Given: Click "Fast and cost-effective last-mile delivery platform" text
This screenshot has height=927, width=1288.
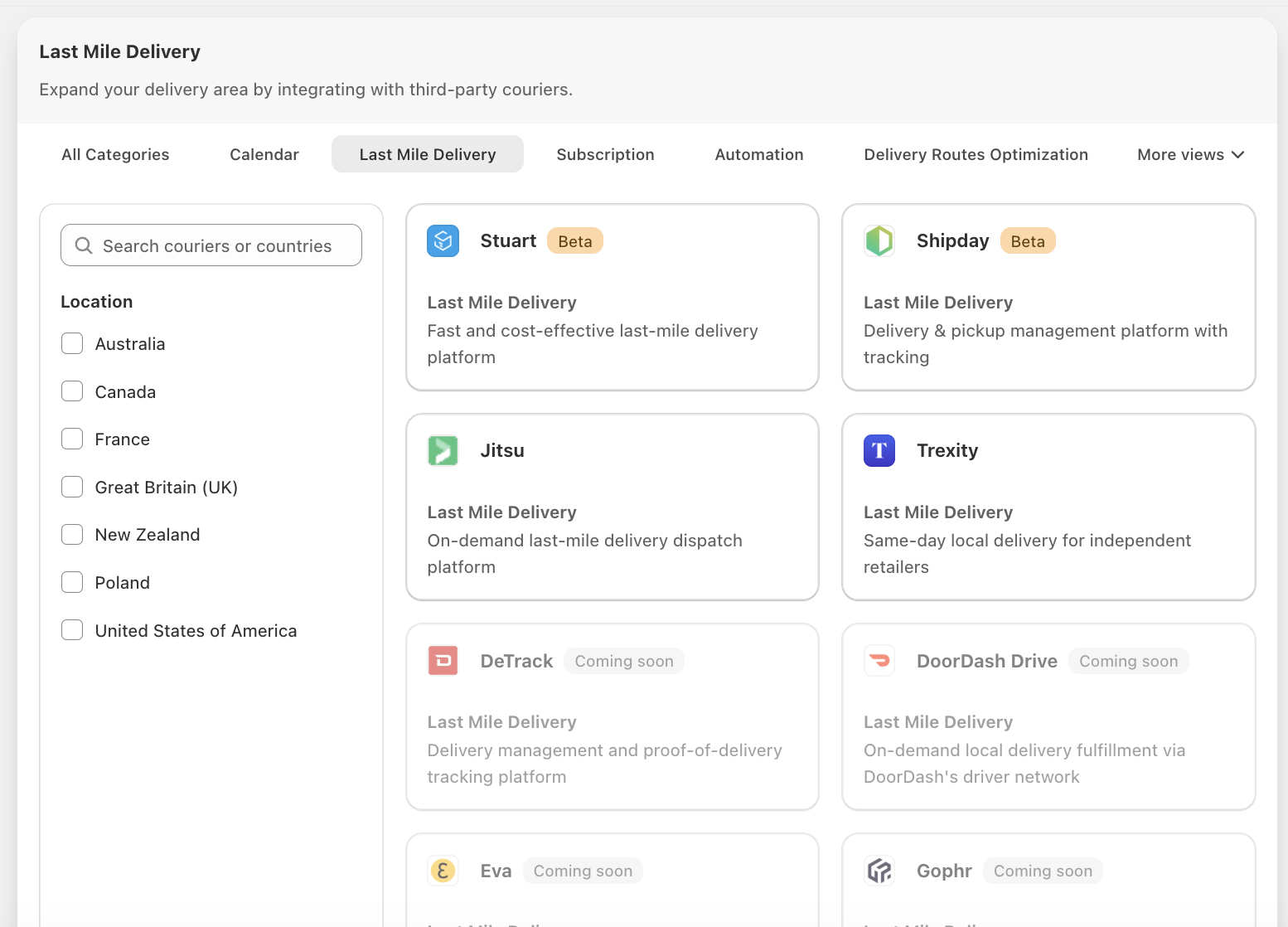Looking at the screenshot, I should click(593, 344).
